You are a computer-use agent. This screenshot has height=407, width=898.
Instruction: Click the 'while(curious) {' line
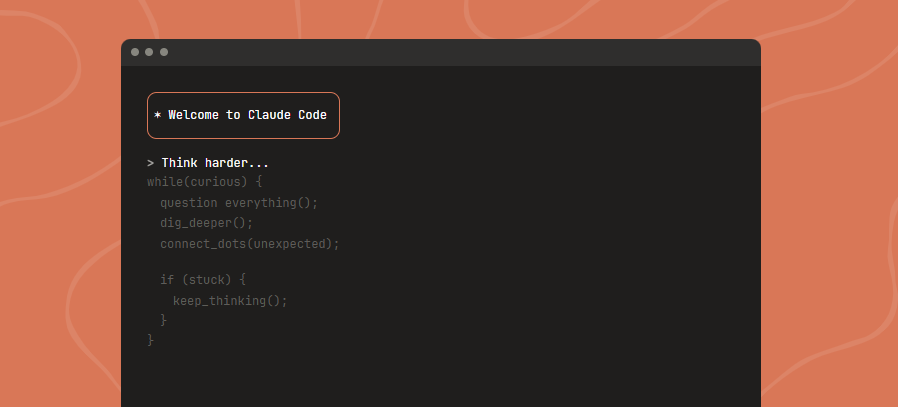click(x=204, y=182)
